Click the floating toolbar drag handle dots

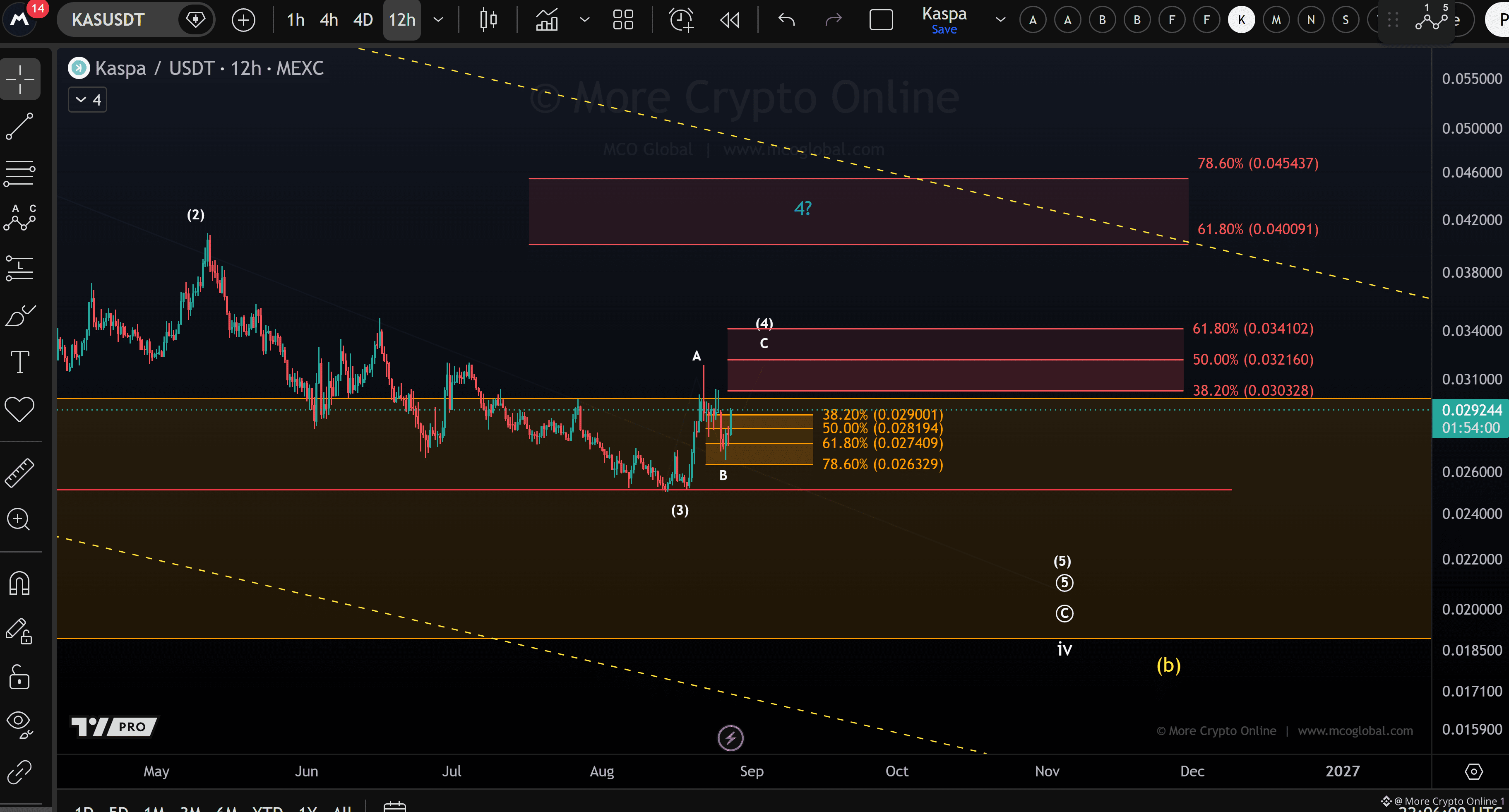(x=1393, y=20)
